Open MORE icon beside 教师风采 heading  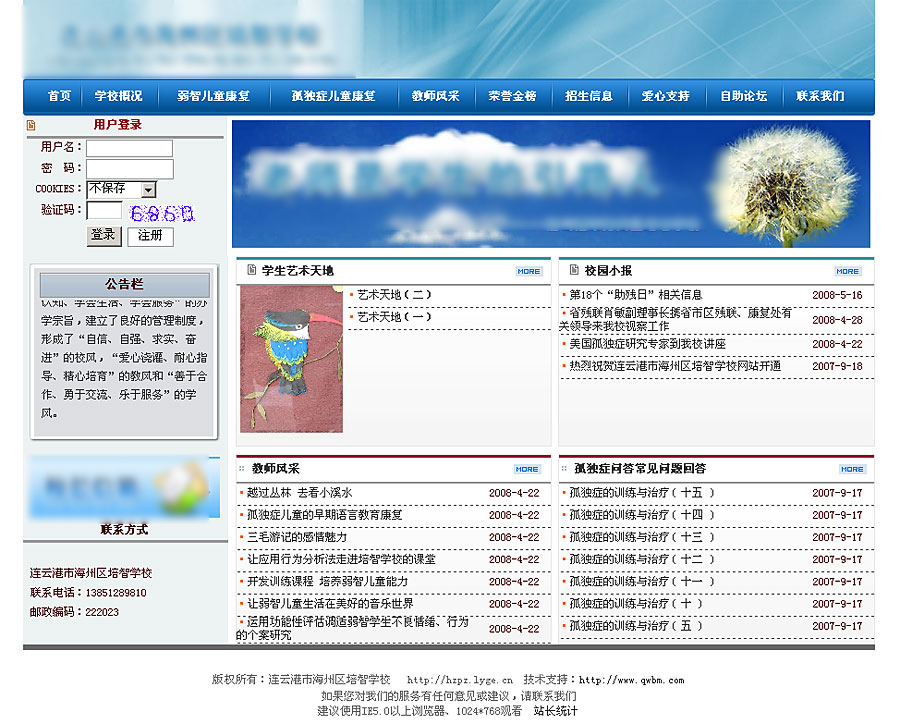527,469
